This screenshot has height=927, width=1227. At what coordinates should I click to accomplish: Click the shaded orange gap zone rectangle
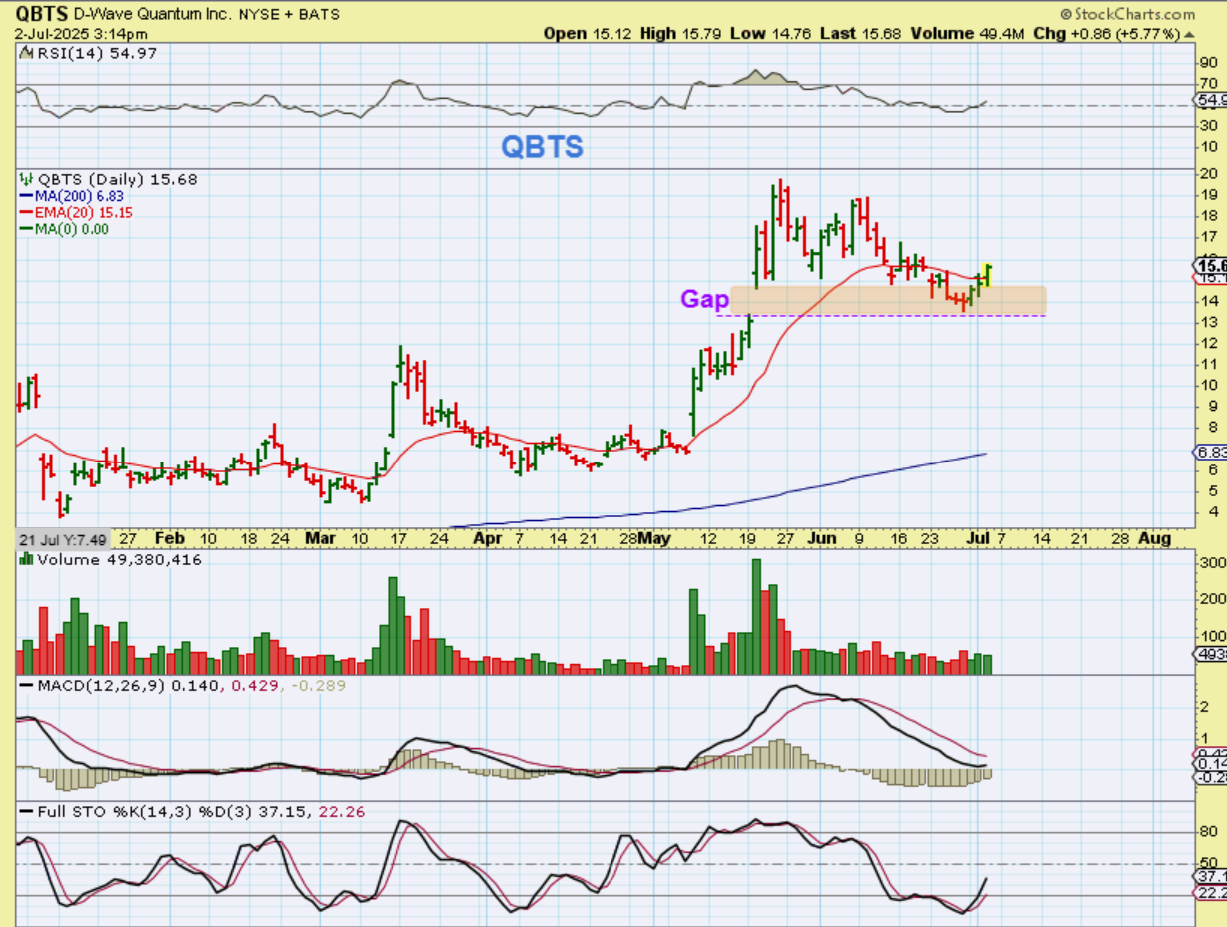[x=888, y=300]
